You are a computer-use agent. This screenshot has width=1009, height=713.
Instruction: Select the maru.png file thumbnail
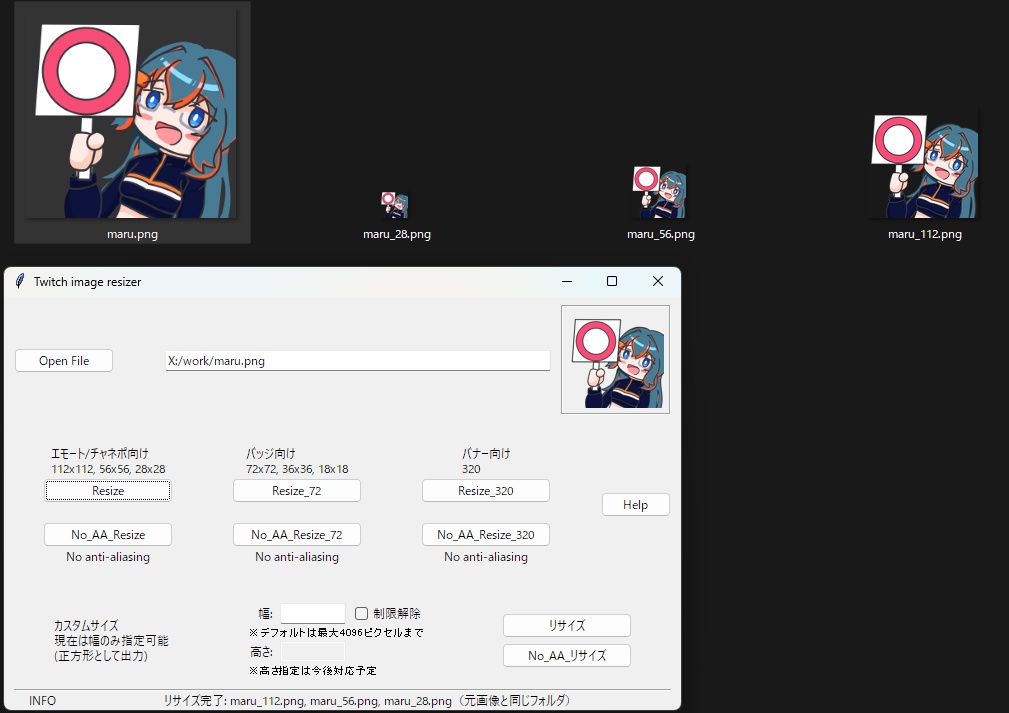tap(132, 113)
